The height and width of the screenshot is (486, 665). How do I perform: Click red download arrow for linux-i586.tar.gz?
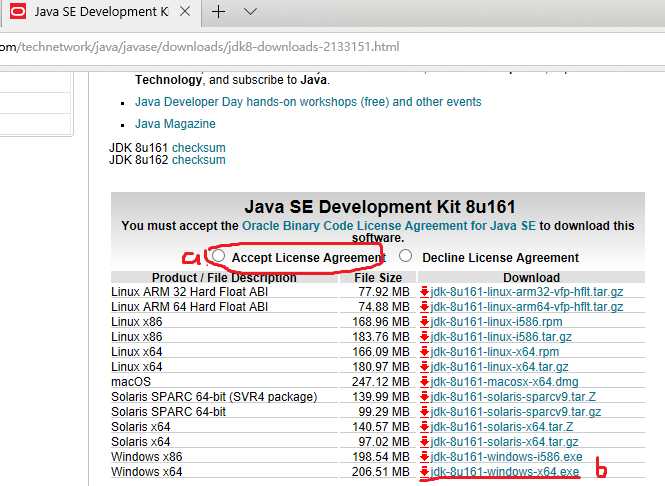point(424,337)
